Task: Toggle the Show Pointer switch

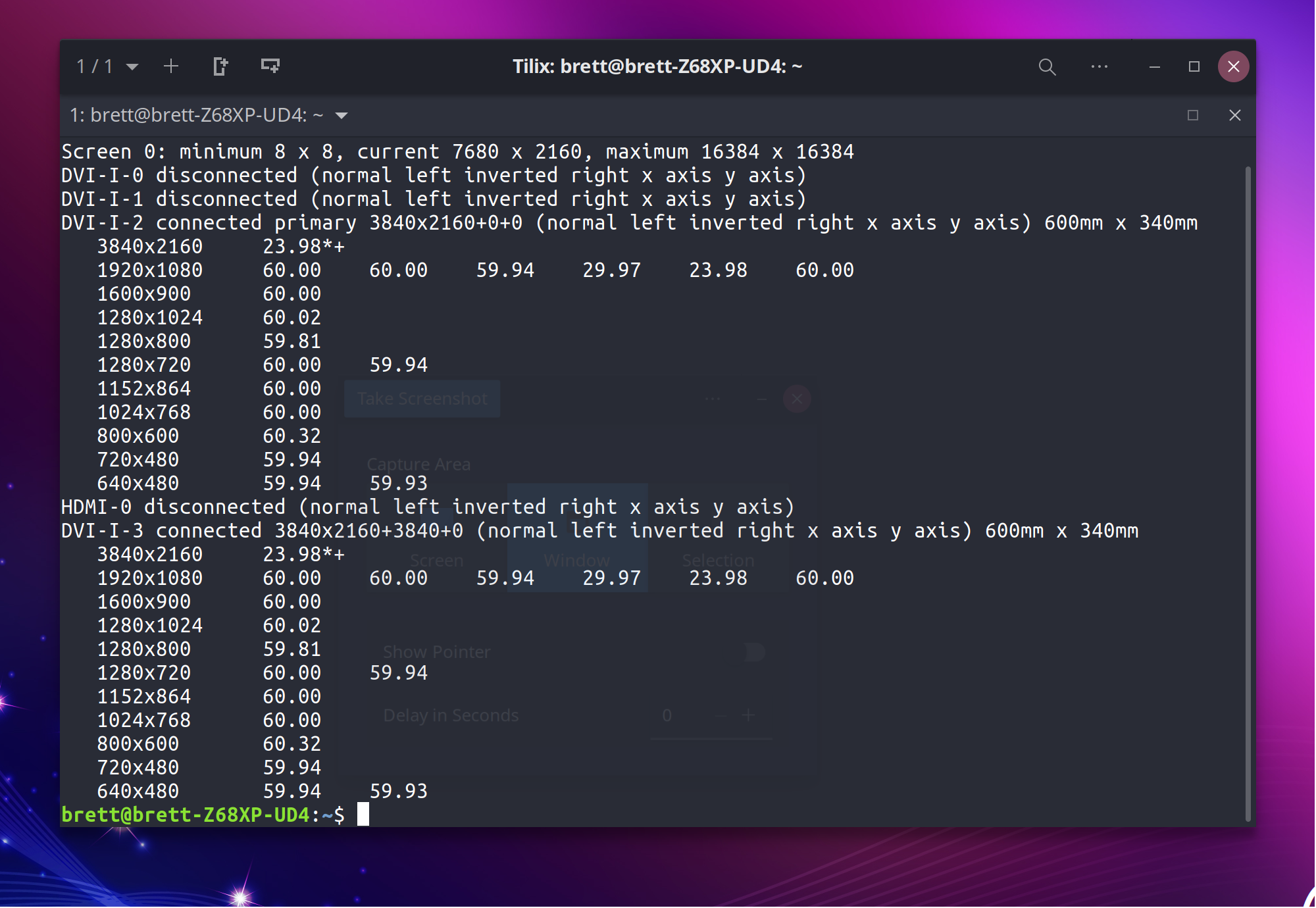Action: click(x=752, y=652)
